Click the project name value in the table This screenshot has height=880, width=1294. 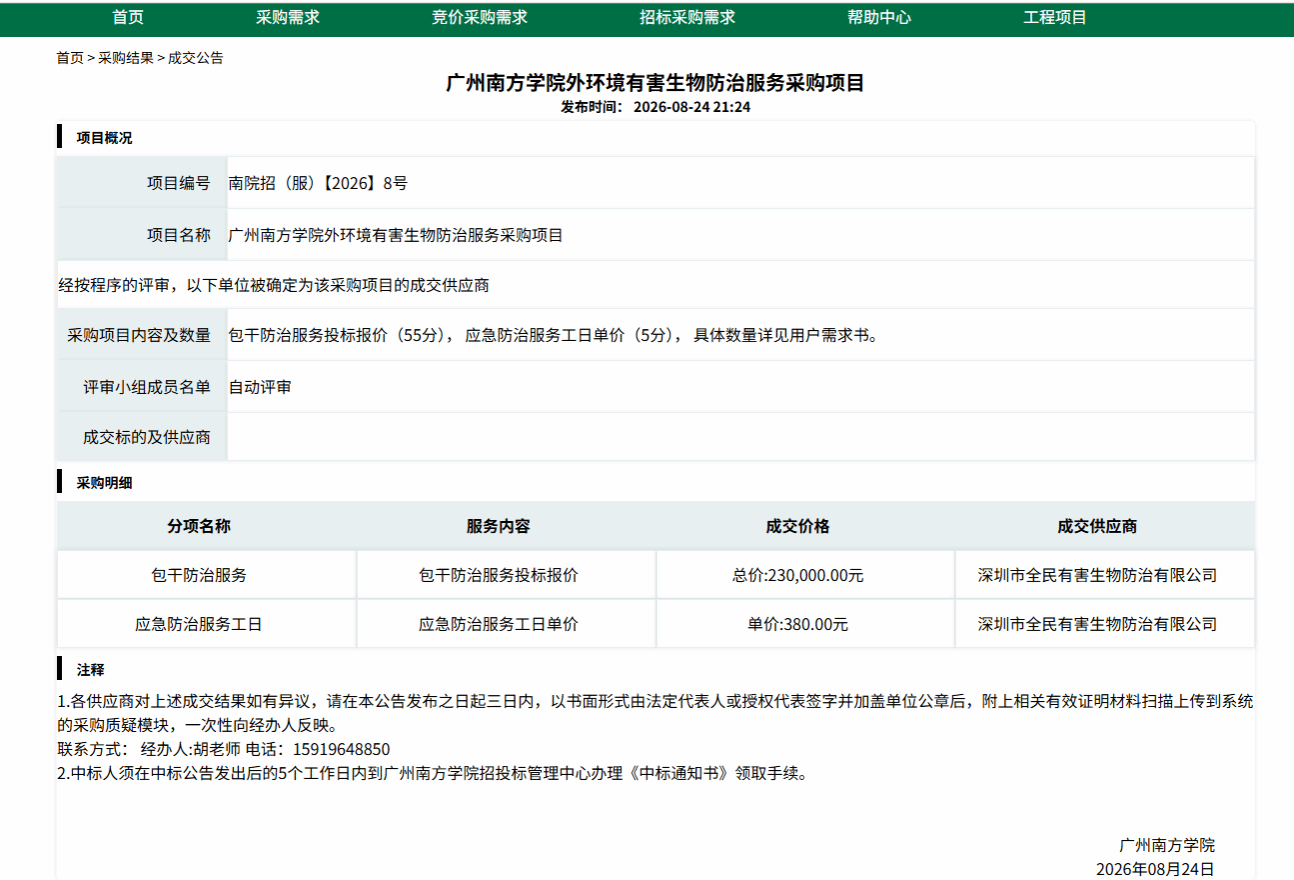[396, 235]
